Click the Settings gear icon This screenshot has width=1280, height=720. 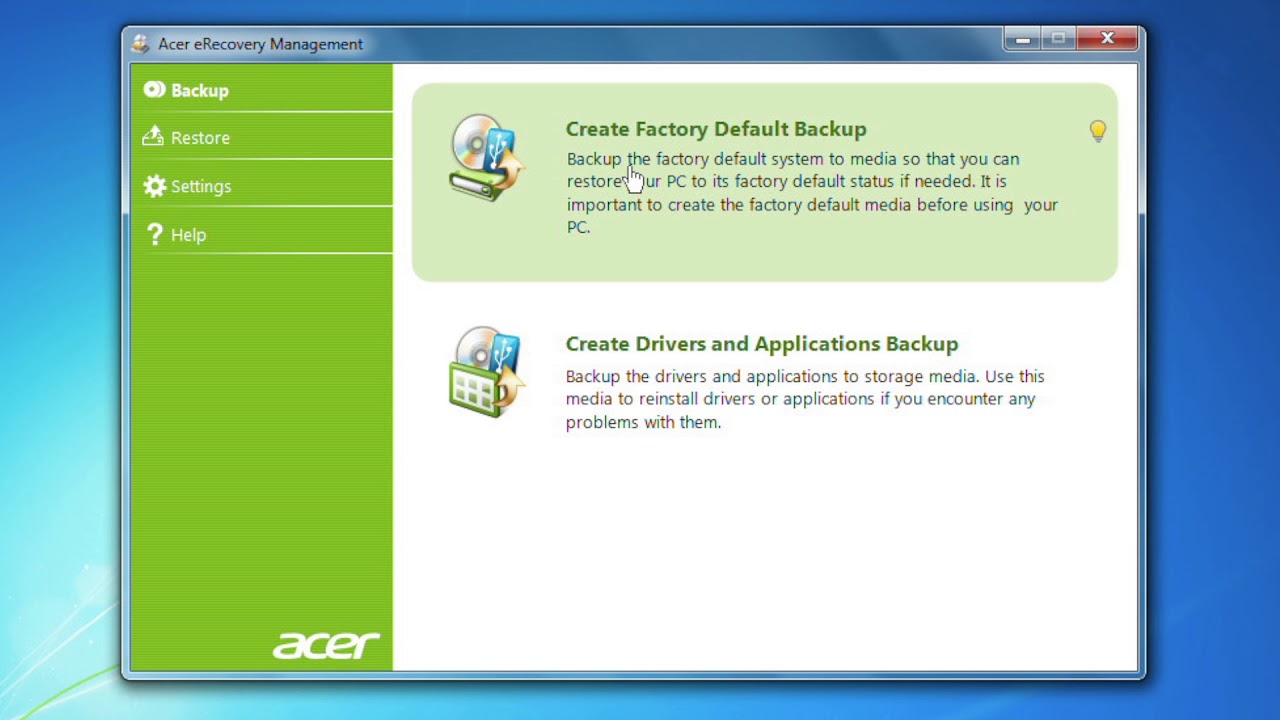pyautogui.click(x=154, y=186)
